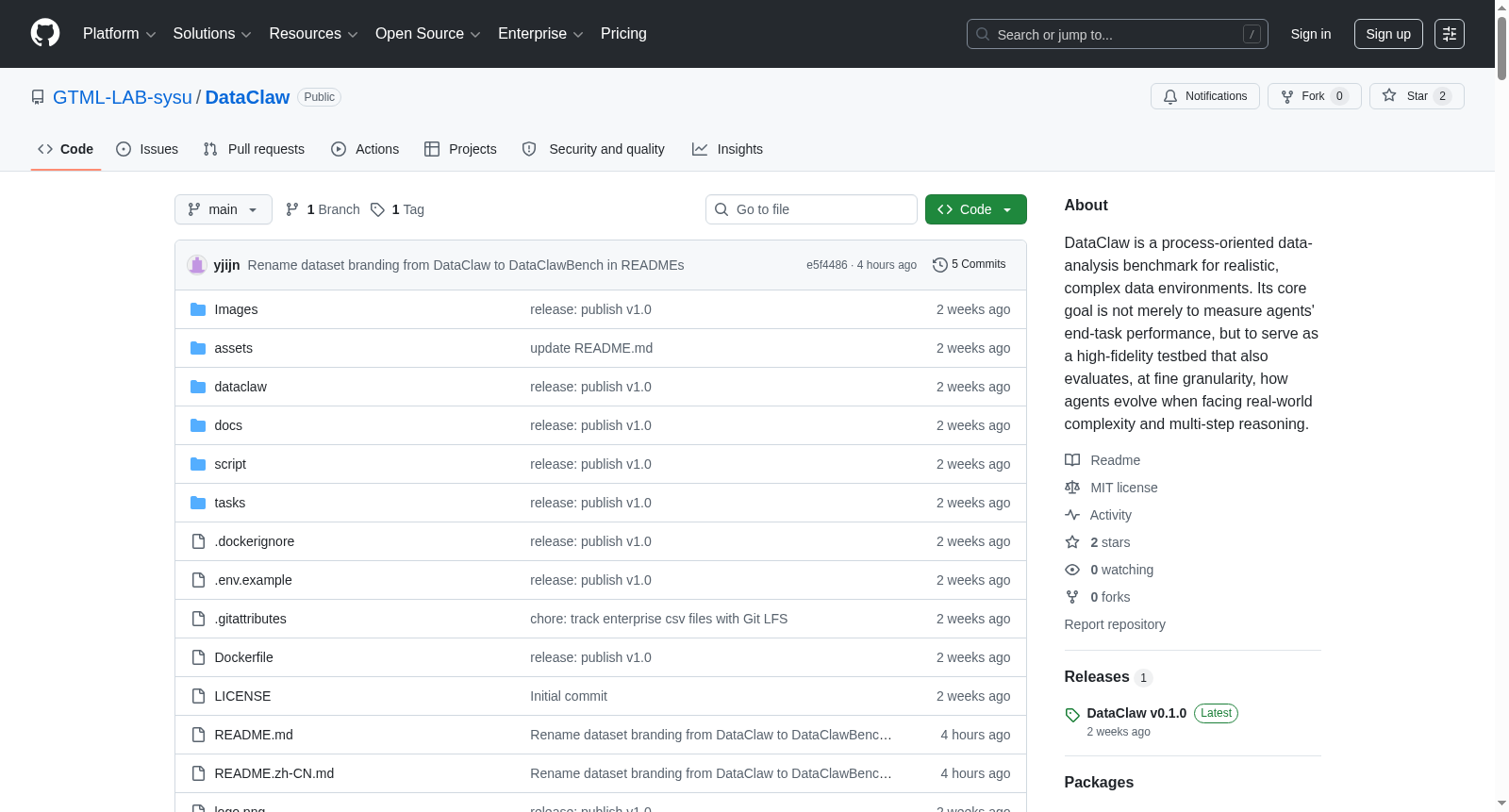Expand the Open Source menu

[428, 34]
